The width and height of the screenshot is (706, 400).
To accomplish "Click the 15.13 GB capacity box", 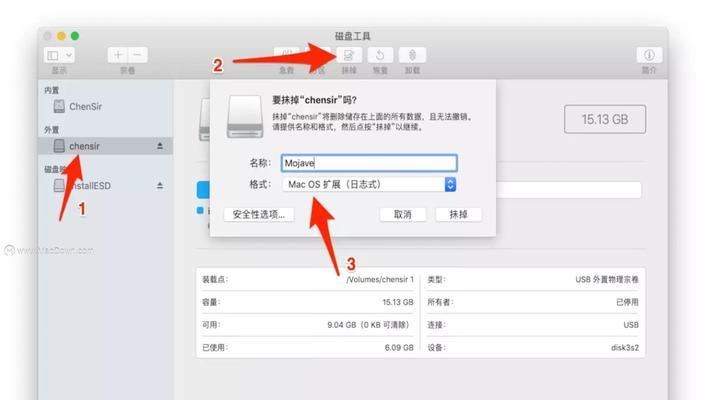I will [x=605, y=119].
